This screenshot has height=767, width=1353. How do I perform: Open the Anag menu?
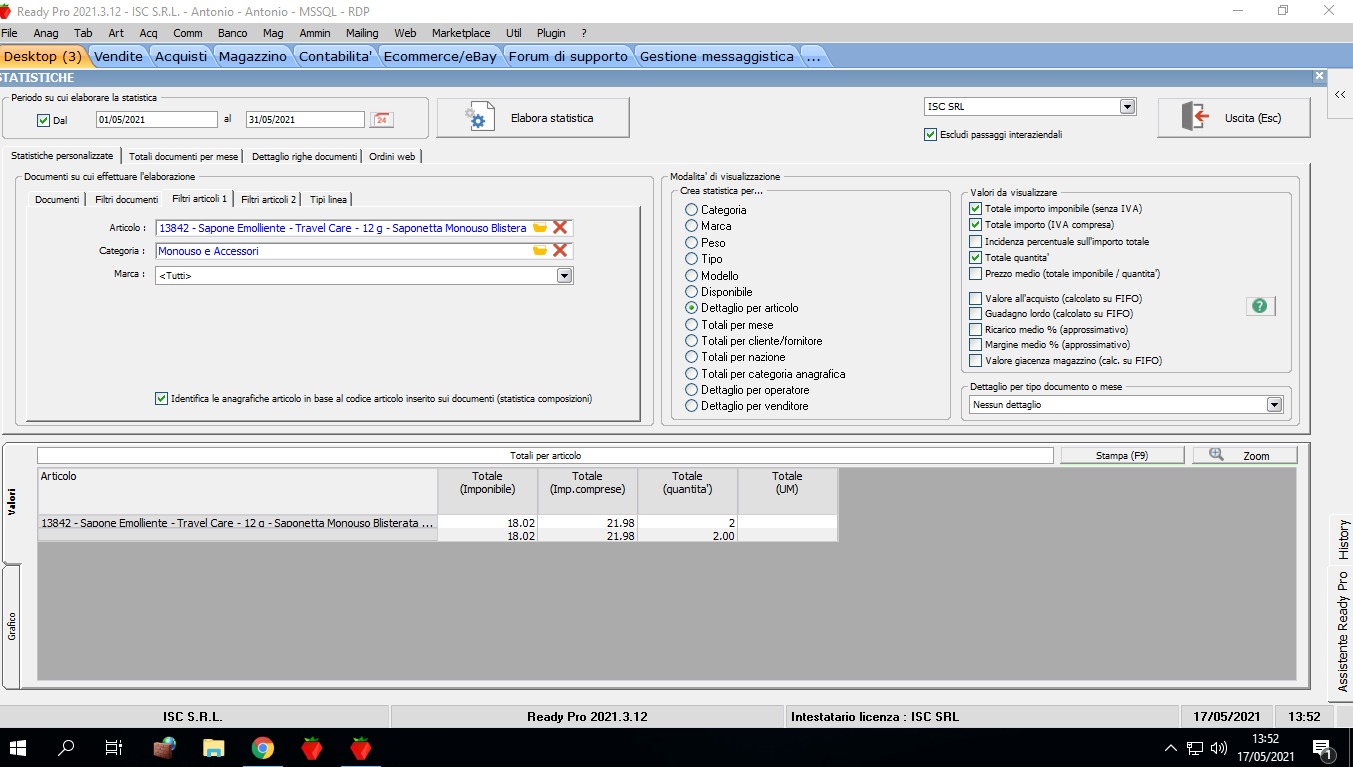tap(46, 33)
